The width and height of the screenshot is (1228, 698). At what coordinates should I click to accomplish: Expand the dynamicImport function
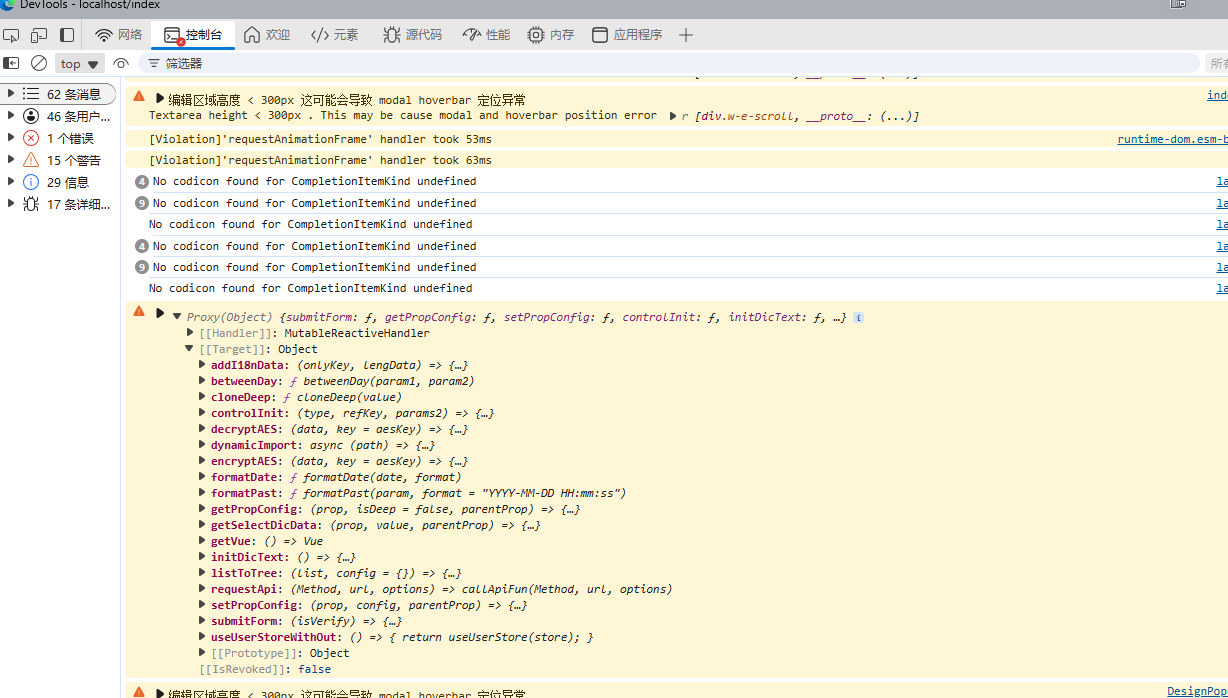pyautogui.click(x=203, y=445)
